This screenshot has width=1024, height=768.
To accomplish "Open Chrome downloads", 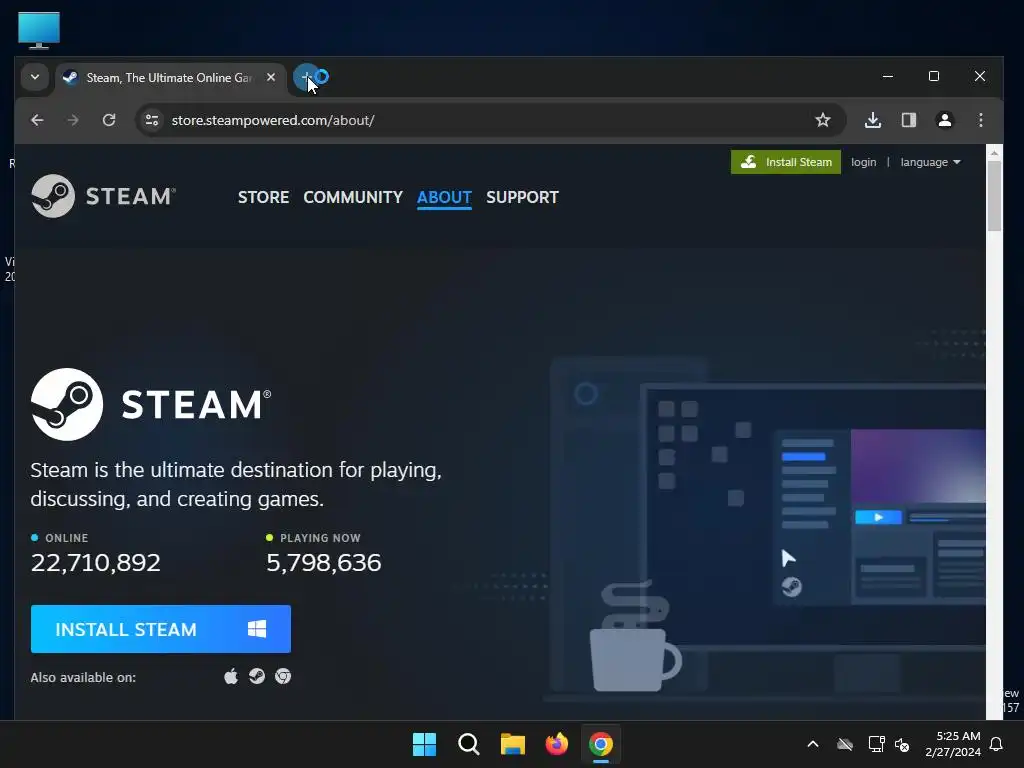I will point(873,120).
